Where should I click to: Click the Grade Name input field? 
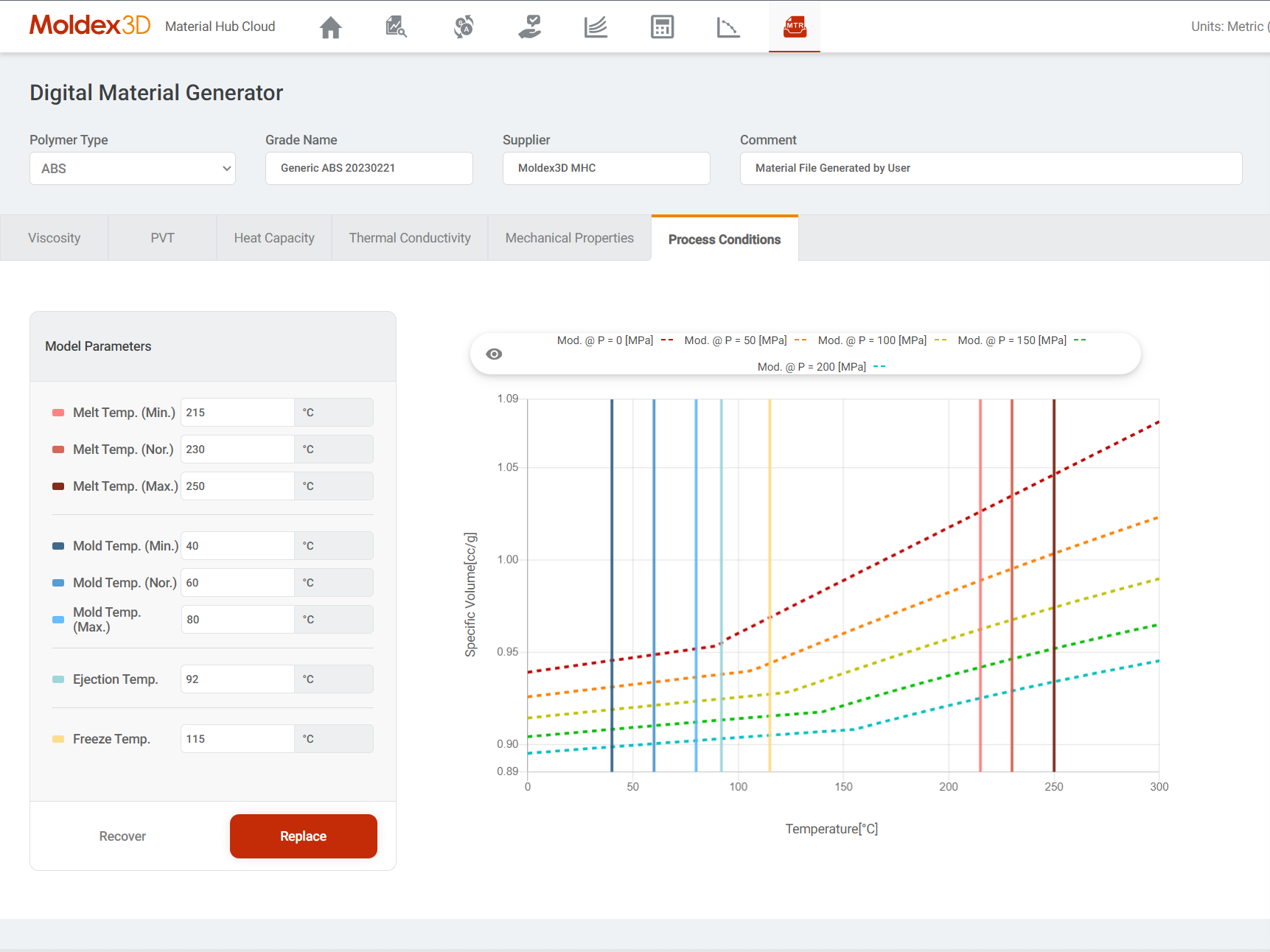(x=369, y=169)
